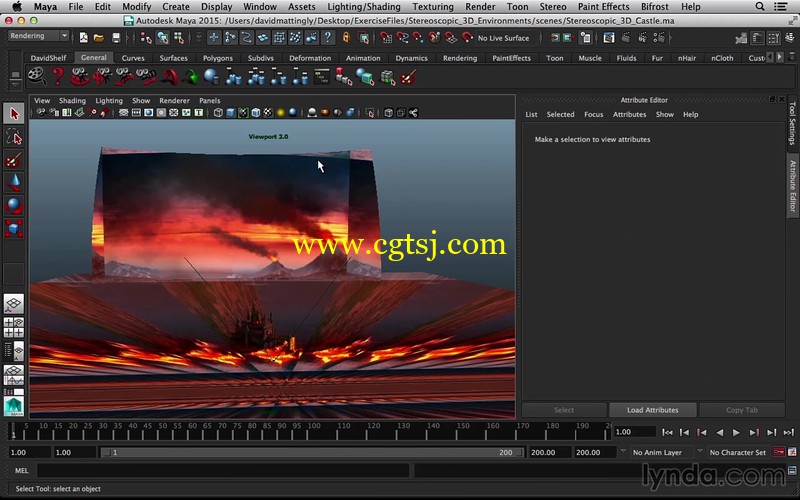The height and width of the screenshot is (500, 800).
Task: Pick the cube scale tool in toolbox
Action: point(14,229)
